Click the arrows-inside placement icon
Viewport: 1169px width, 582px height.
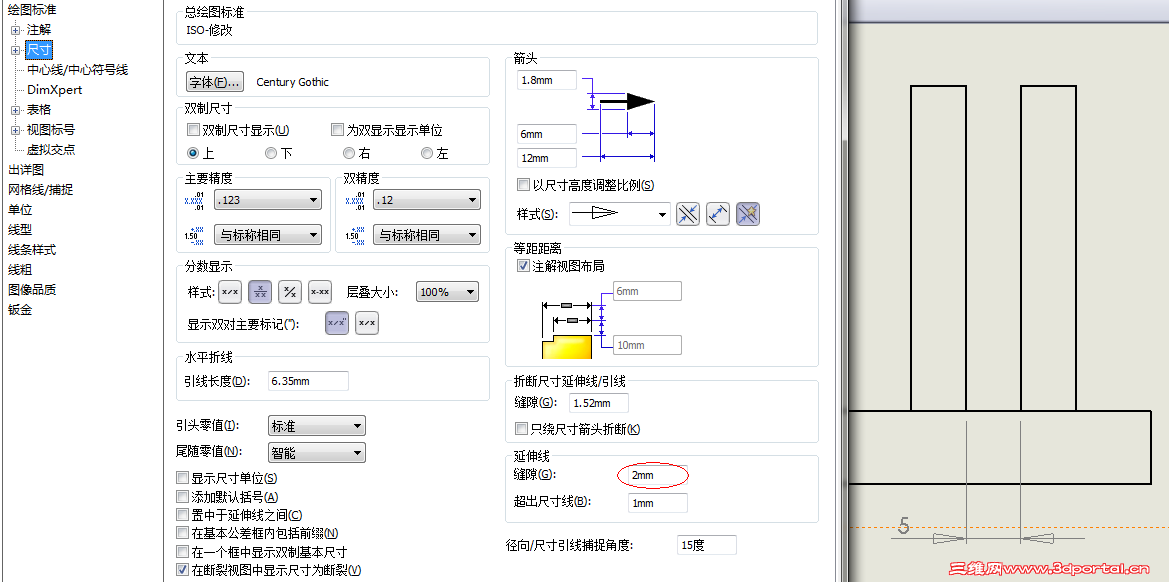click(x=687, y=215)
